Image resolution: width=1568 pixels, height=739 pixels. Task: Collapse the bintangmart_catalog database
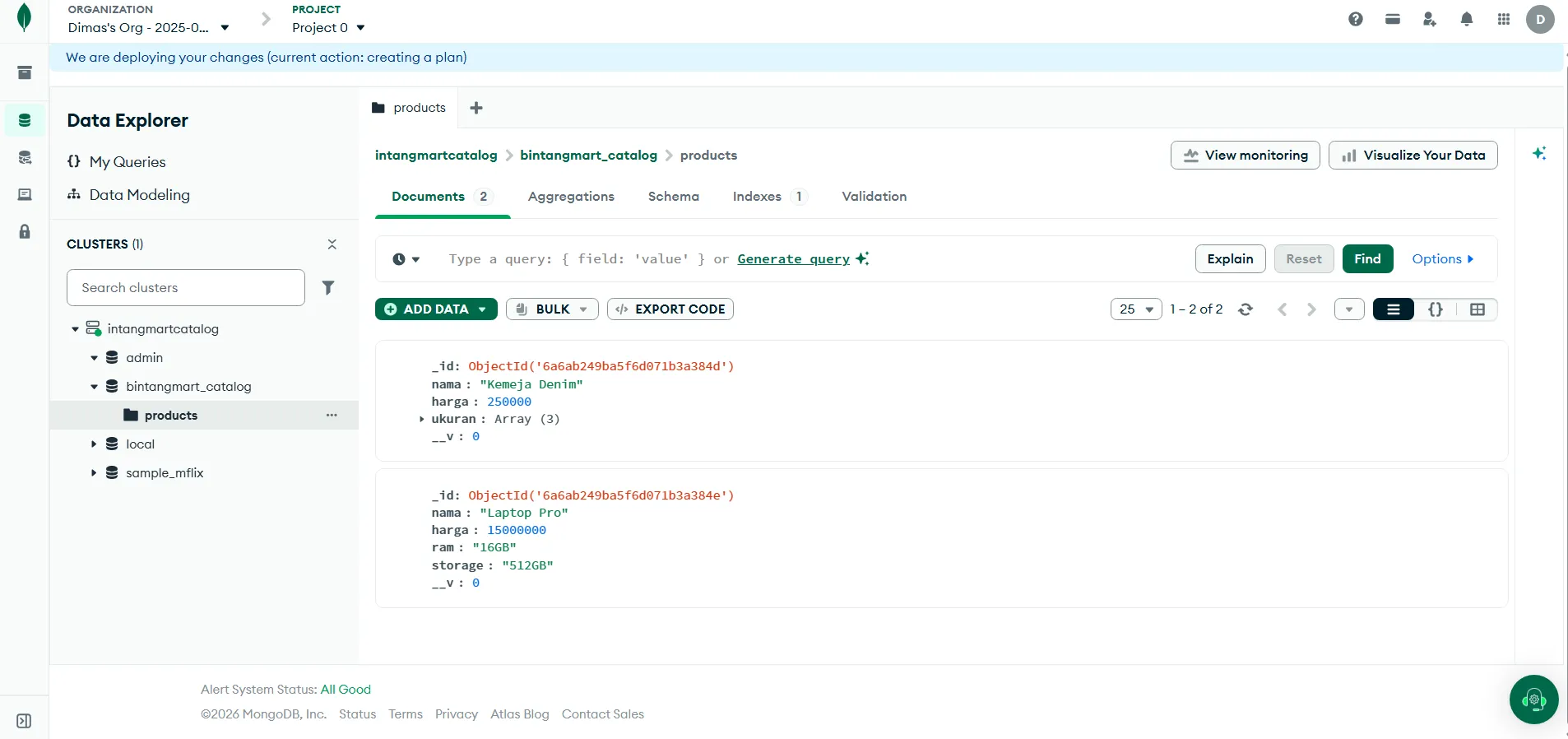94,387
